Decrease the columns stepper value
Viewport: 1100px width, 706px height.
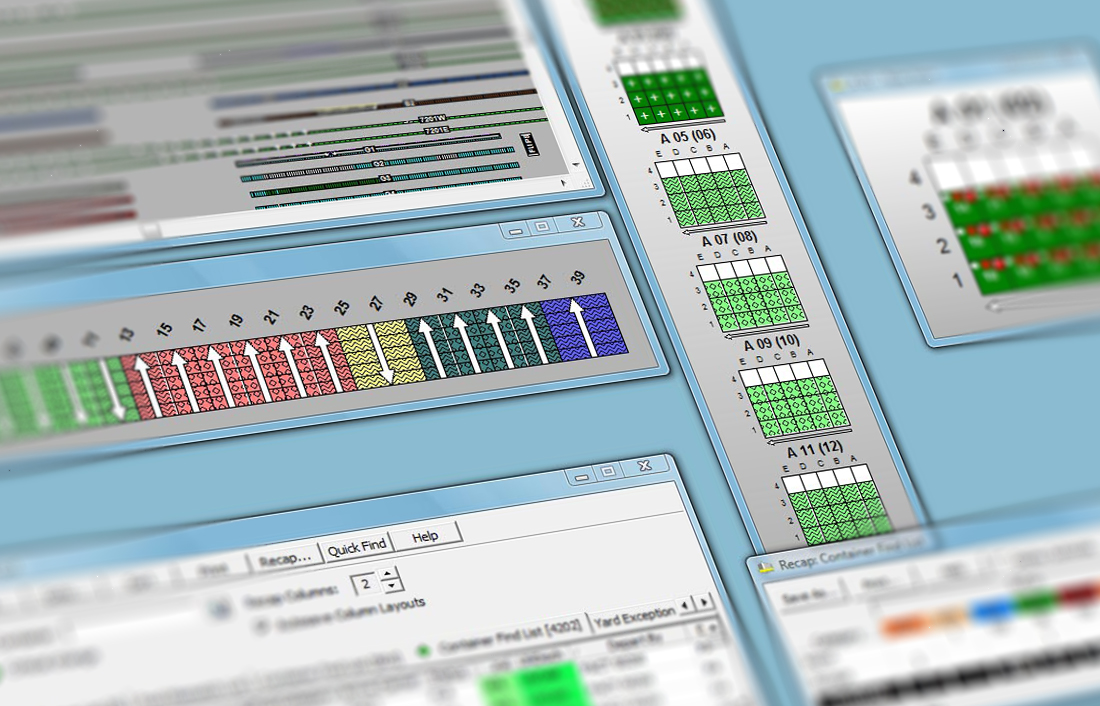click(391, 585)
